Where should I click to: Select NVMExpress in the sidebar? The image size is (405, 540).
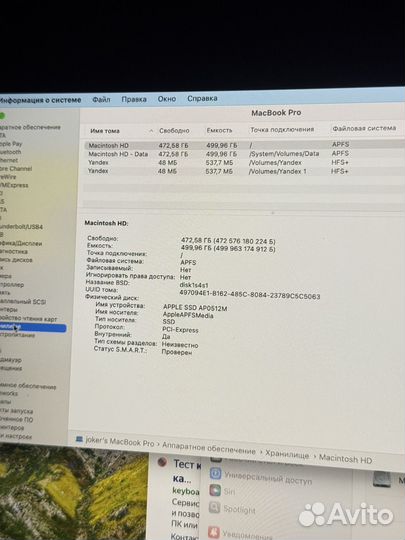(x=14, y=185)
